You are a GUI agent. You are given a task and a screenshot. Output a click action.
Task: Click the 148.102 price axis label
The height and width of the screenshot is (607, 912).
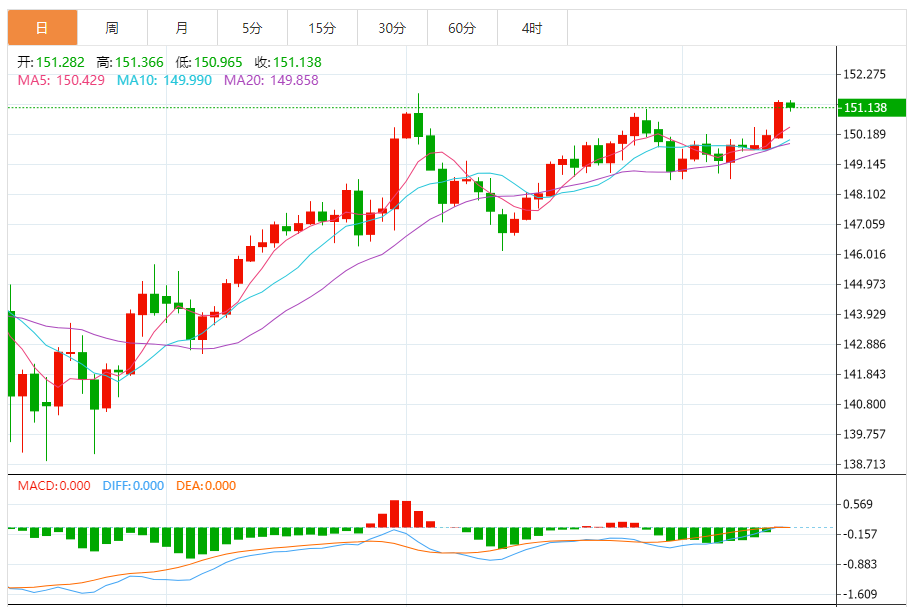pos(864,194)
